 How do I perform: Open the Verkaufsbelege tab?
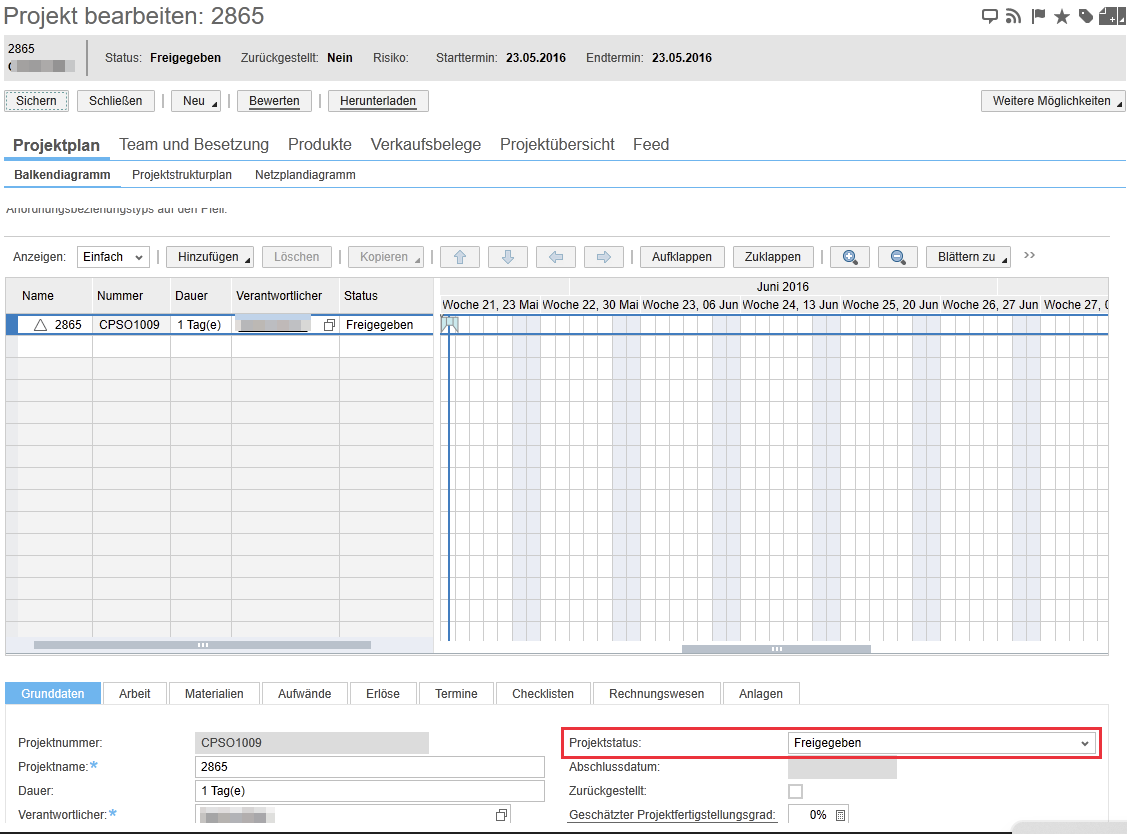click(426, 145)
